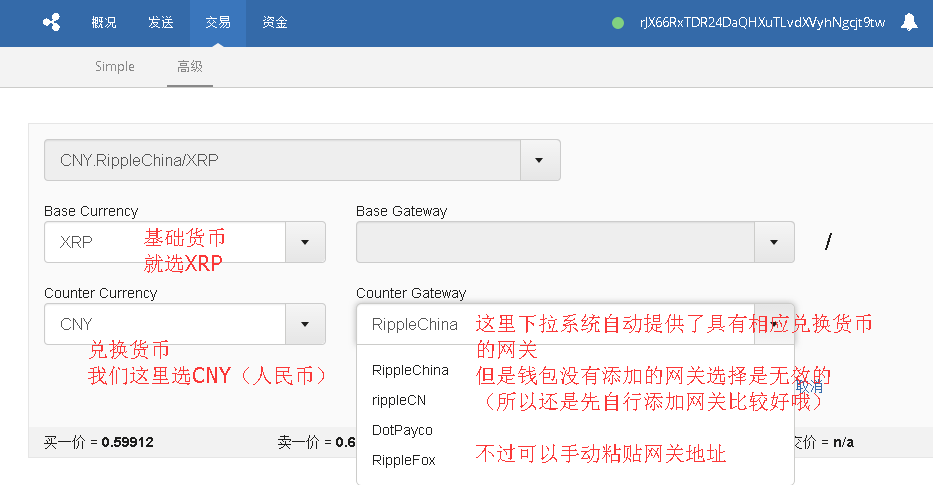Select the 交易 trade tab
933x485 pixels.
point(218,22)
